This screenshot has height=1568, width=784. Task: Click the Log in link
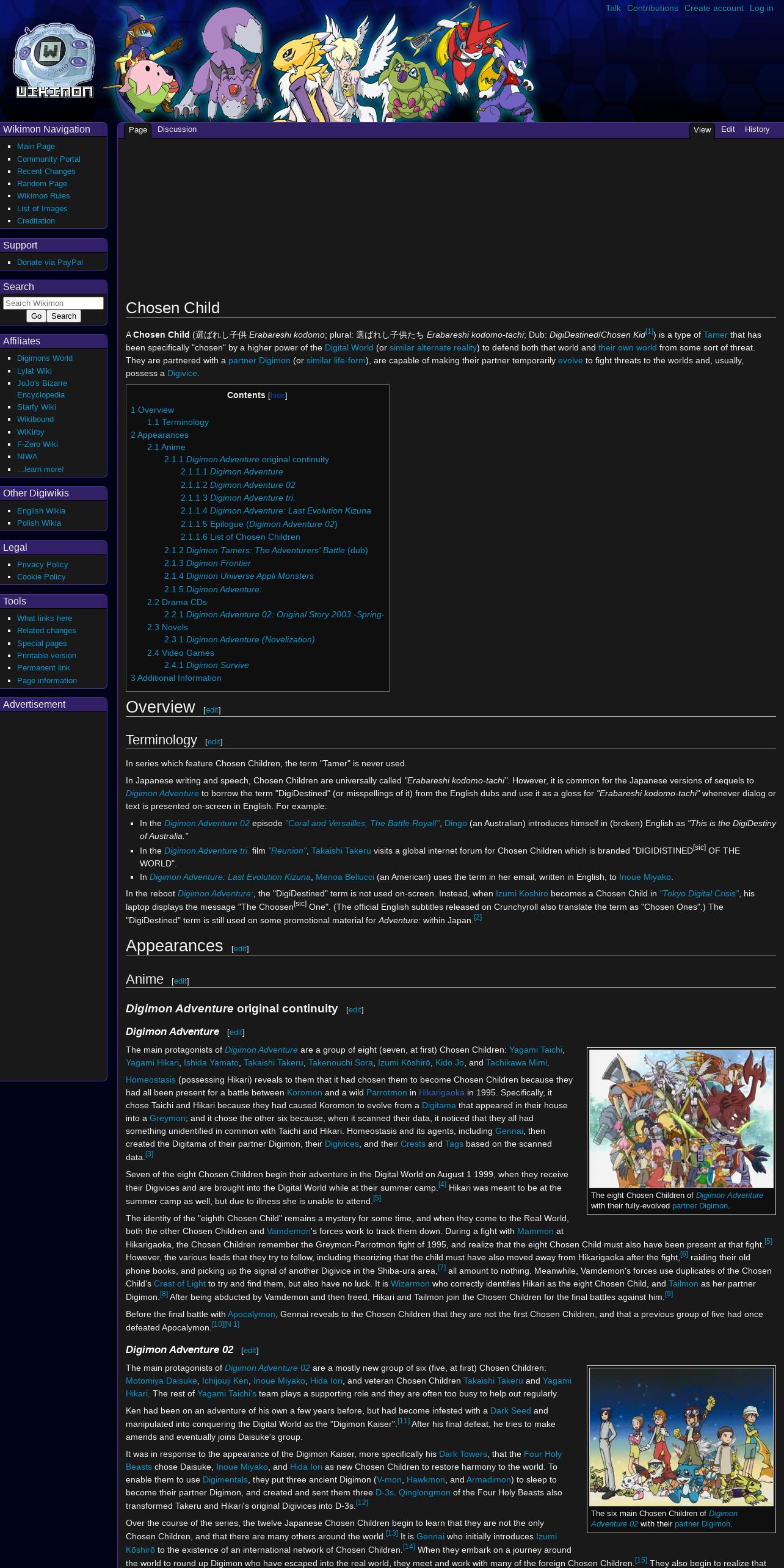point(761,8)
